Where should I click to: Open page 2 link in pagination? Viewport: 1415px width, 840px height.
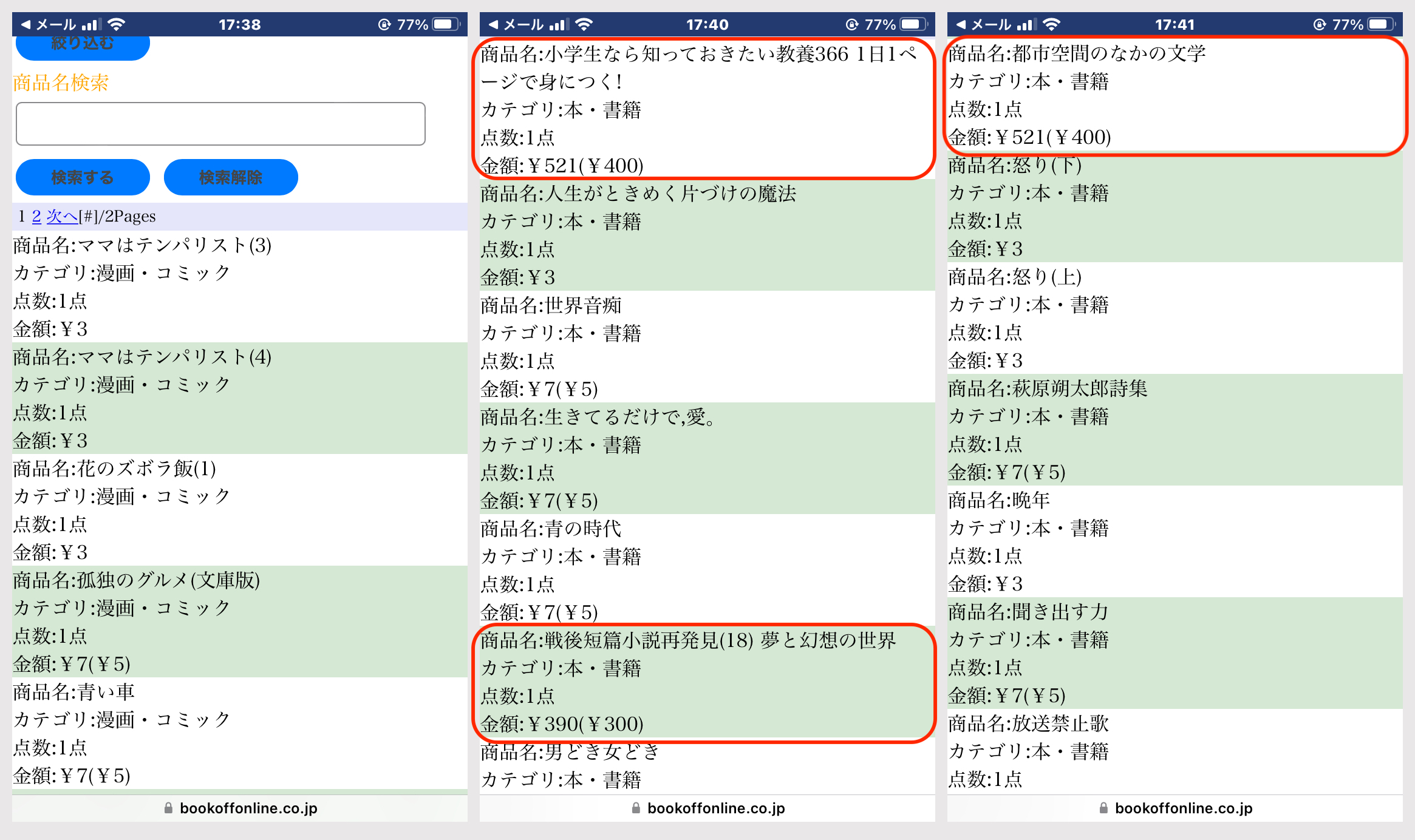(36, 216)
